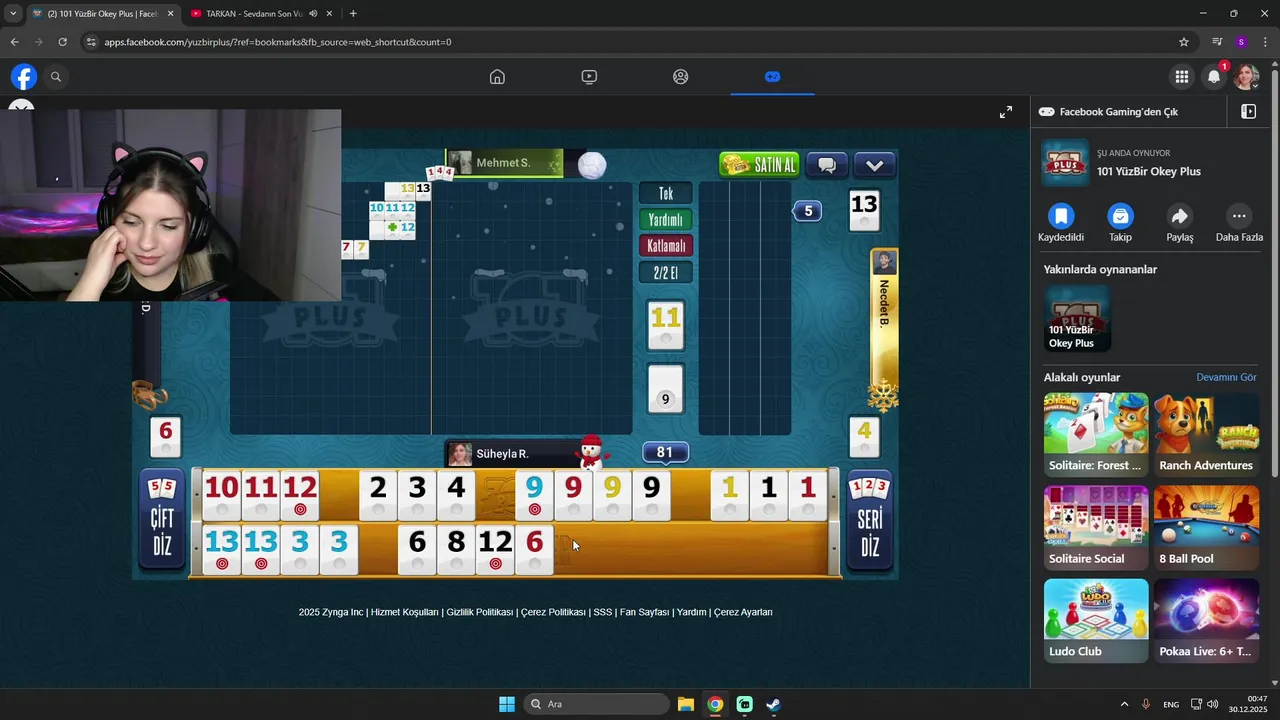
Task: Open 8 Ball Pool game card
Action: click(1206, 527)
